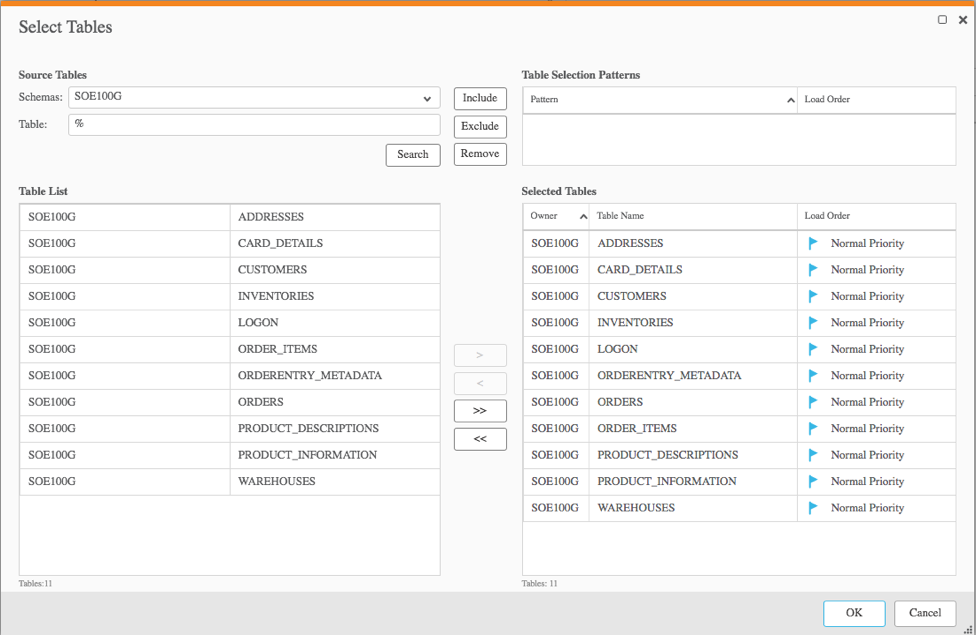Click the priority flag beside INVENTORIES

coord(812,322)
